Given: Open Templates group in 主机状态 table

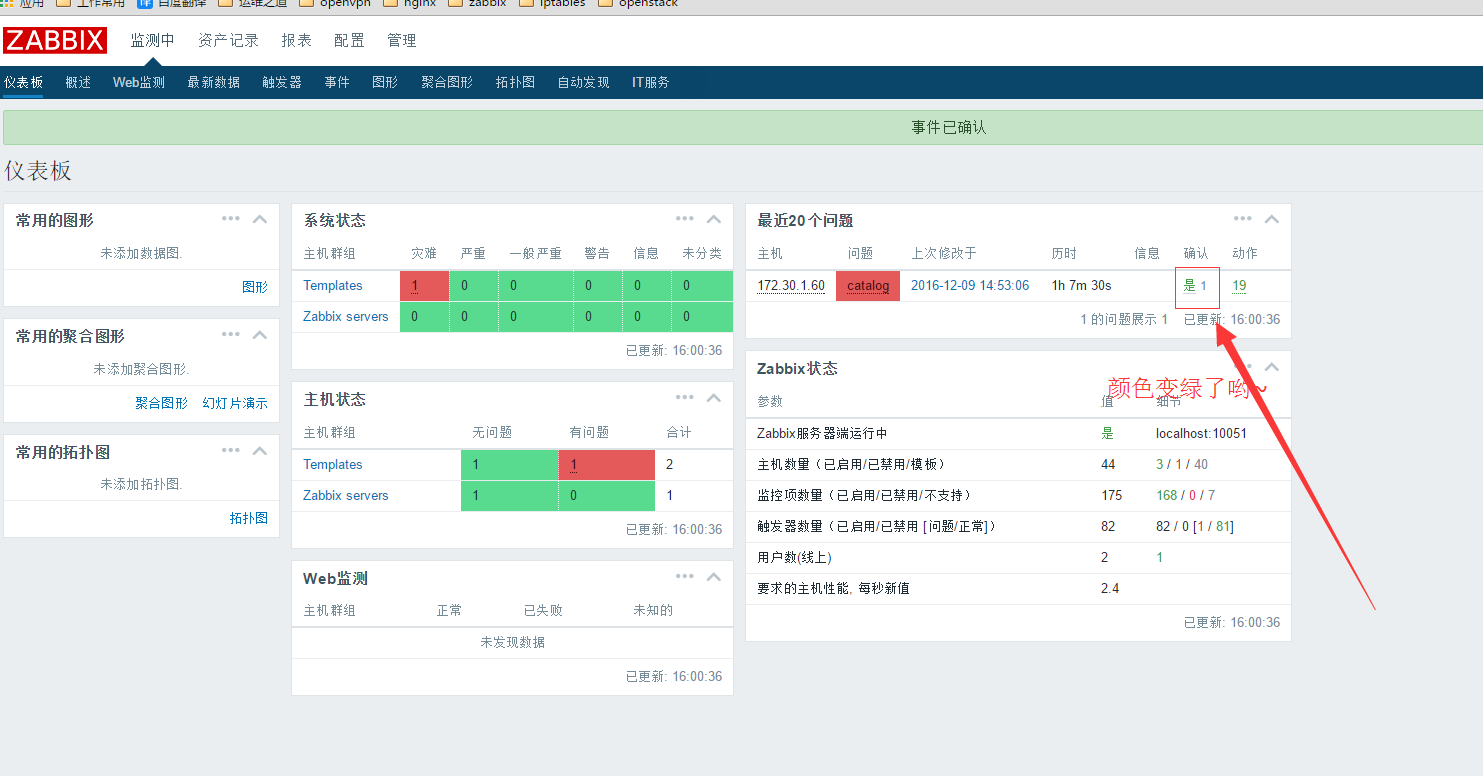Looking at the screenshot, I should click(x=333, y=465).
